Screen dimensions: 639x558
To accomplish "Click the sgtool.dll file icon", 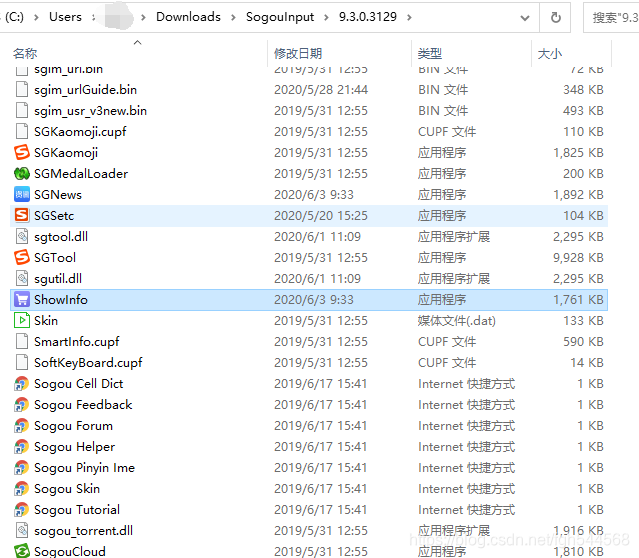I will [22, 236].
